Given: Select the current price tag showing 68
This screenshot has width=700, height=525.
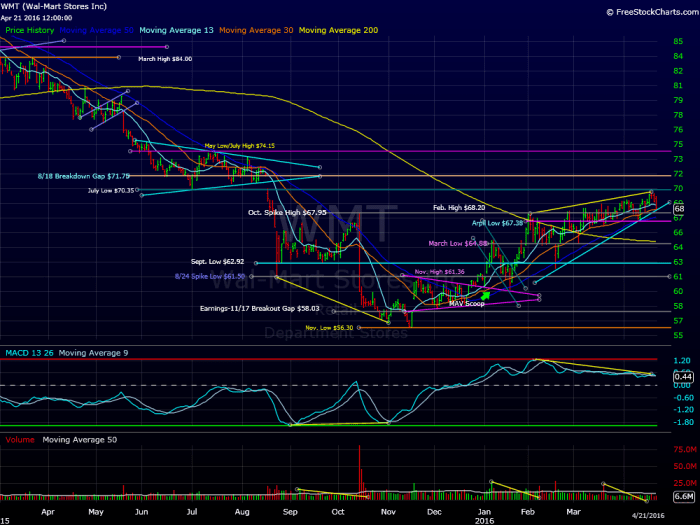Looking at the screenshot, I should tap(679, 209).
